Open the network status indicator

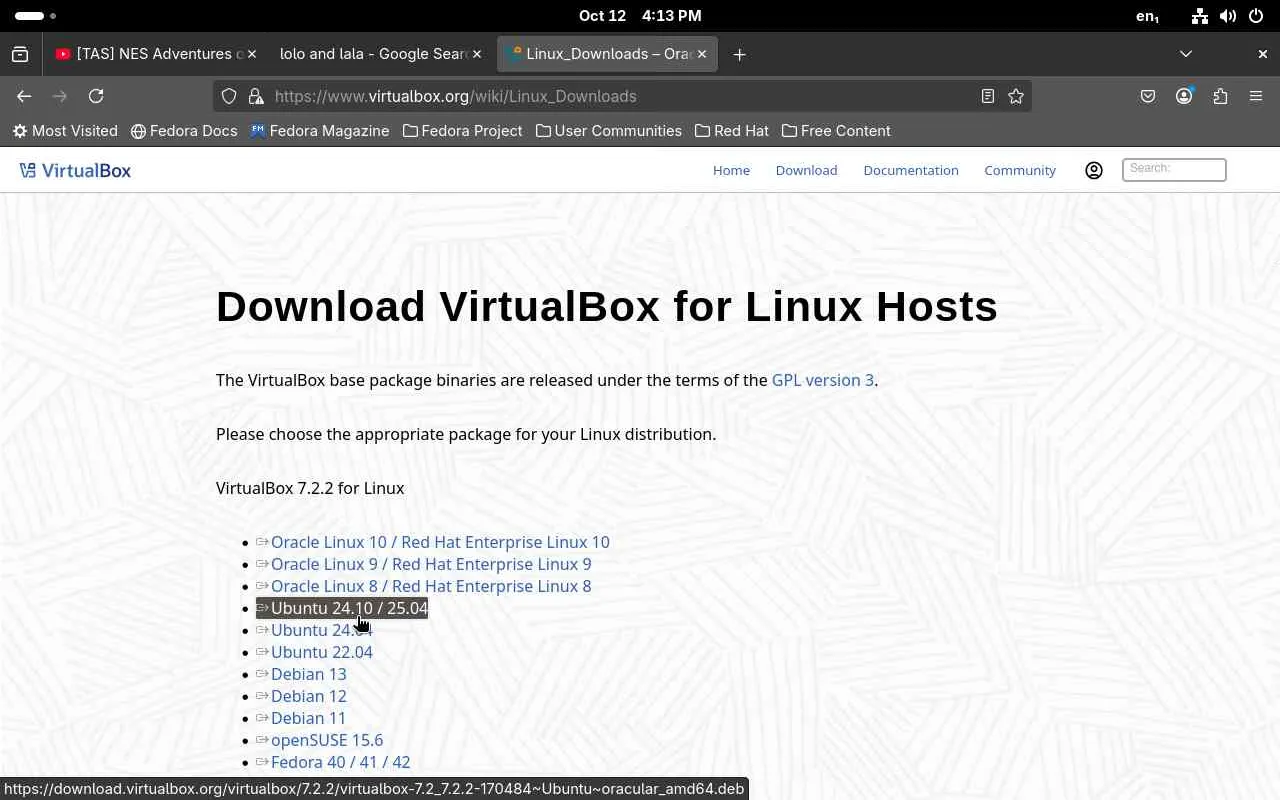pyautogui.click(x=1200, y=16)
